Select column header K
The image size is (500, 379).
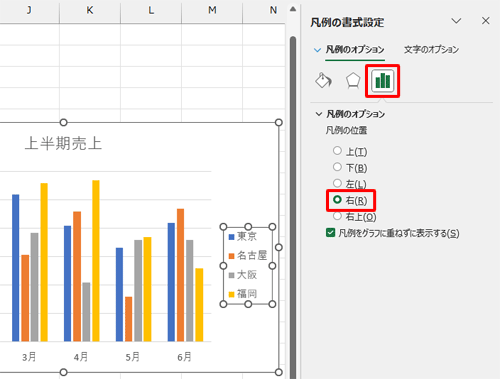coord(90,10)
